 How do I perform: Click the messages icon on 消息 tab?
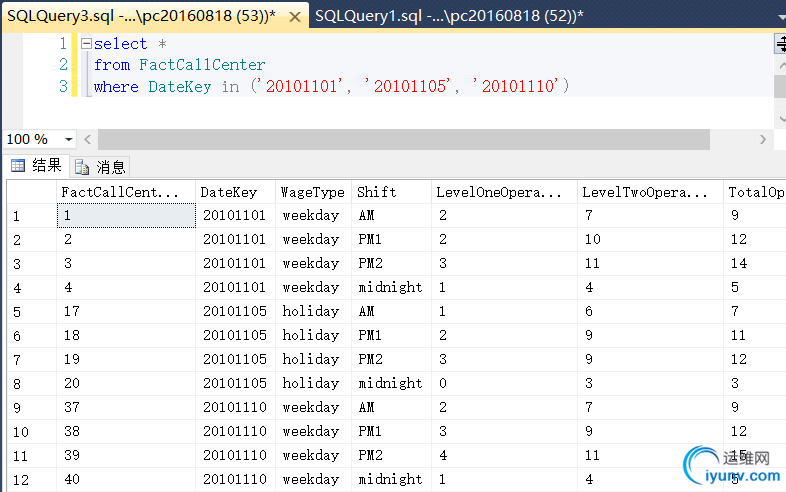[x=82, y=167]
